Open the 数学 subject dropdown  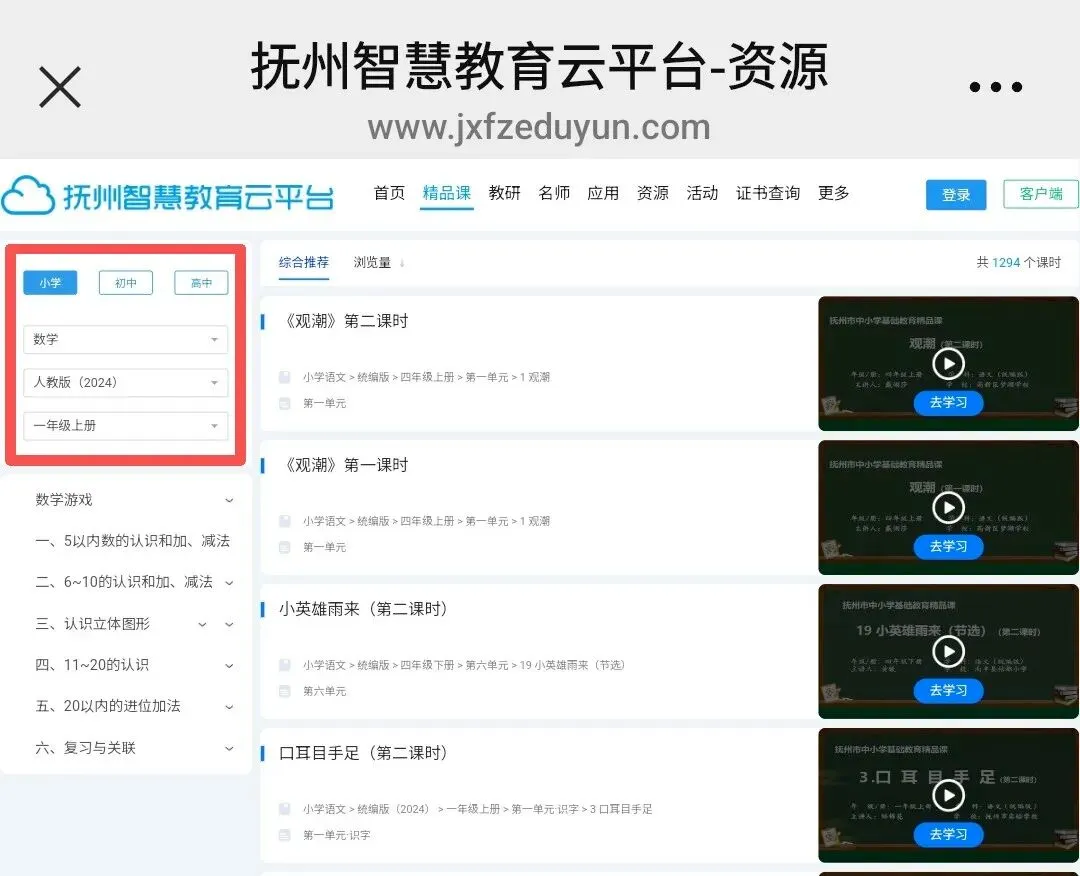point(125,340)
